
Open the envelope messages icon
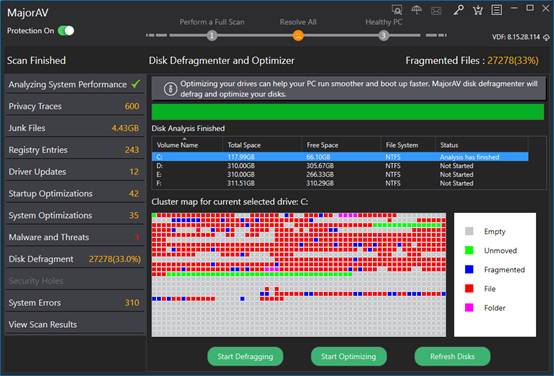[x=436, y=11]
